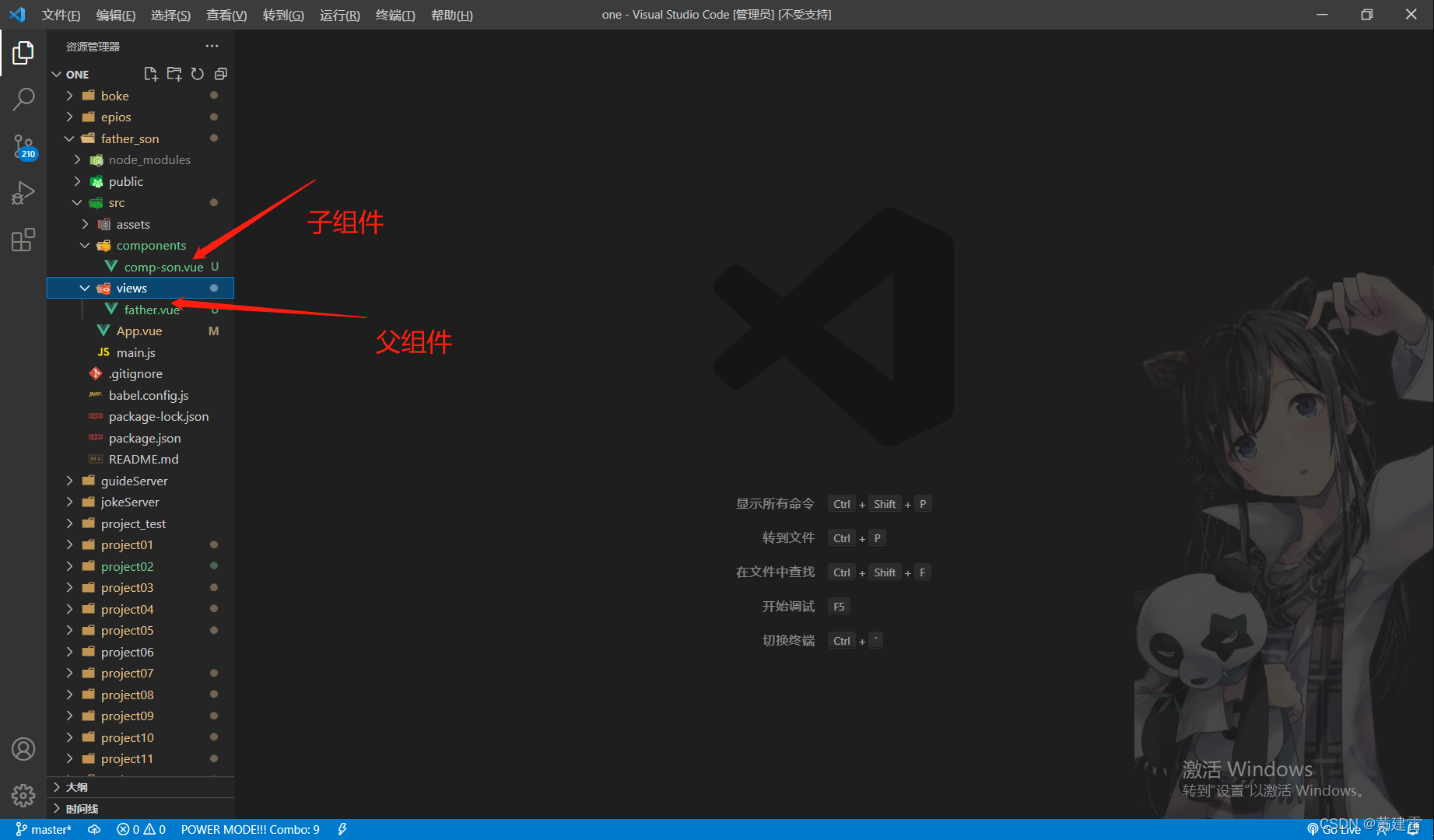Open the 编辑(E) menu
This screenshot has height=840, width=1434.
(116, 15)
